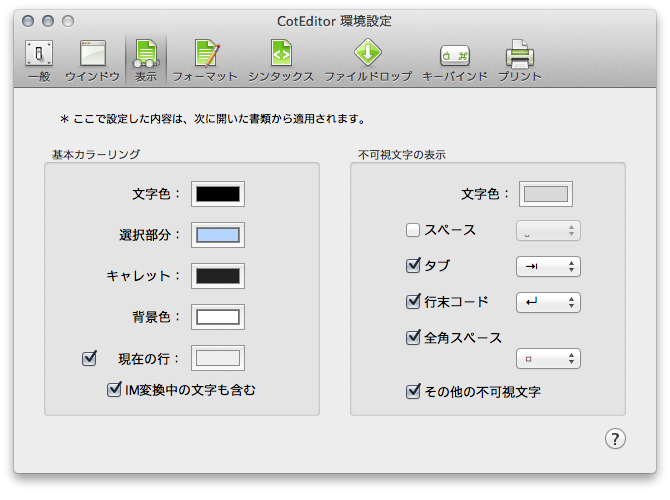This screenshot has width=670, height=500.
Task: Click the invisible characters 文字色 color well
Action: tap(545, 194)
